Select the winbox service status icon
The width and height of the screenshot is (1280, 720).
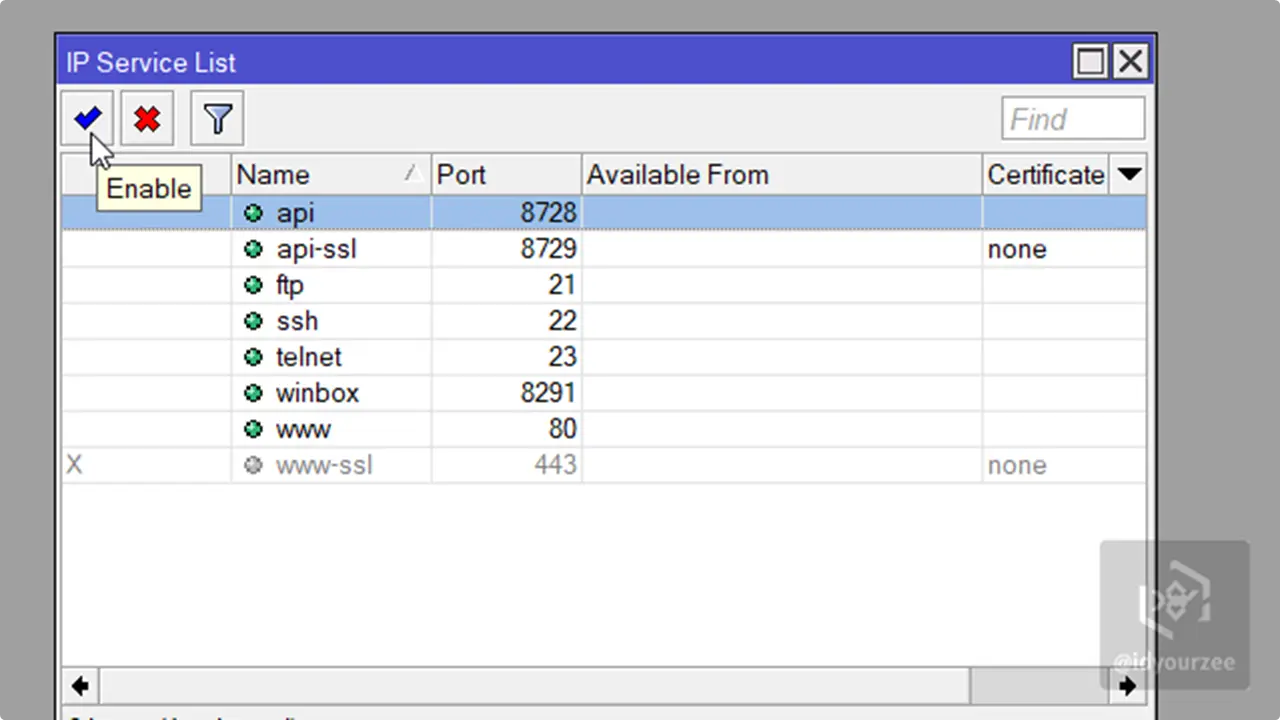253,393
